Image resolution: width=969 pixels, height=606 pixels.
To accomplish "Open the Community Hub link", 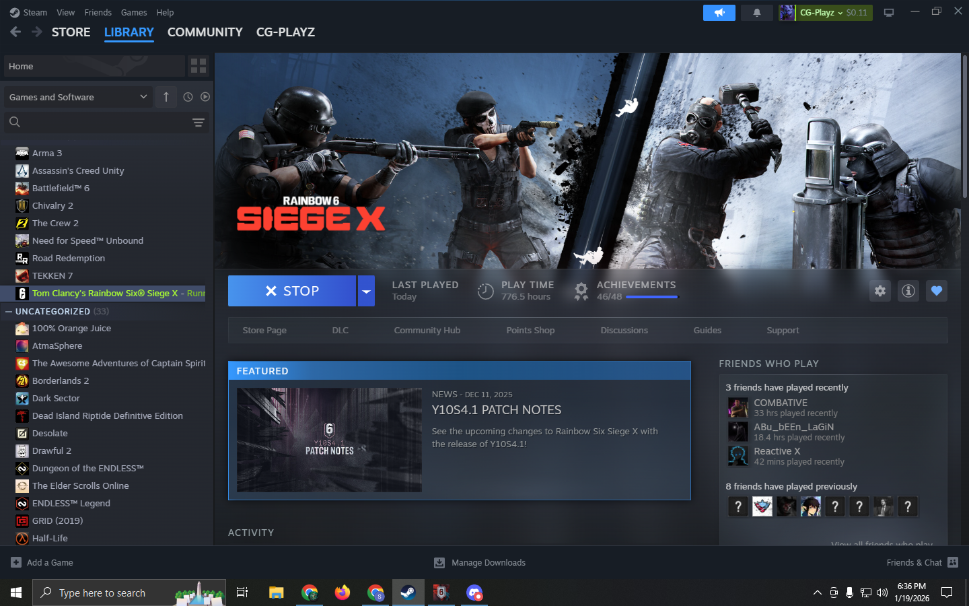I will (x=427, y=330).
